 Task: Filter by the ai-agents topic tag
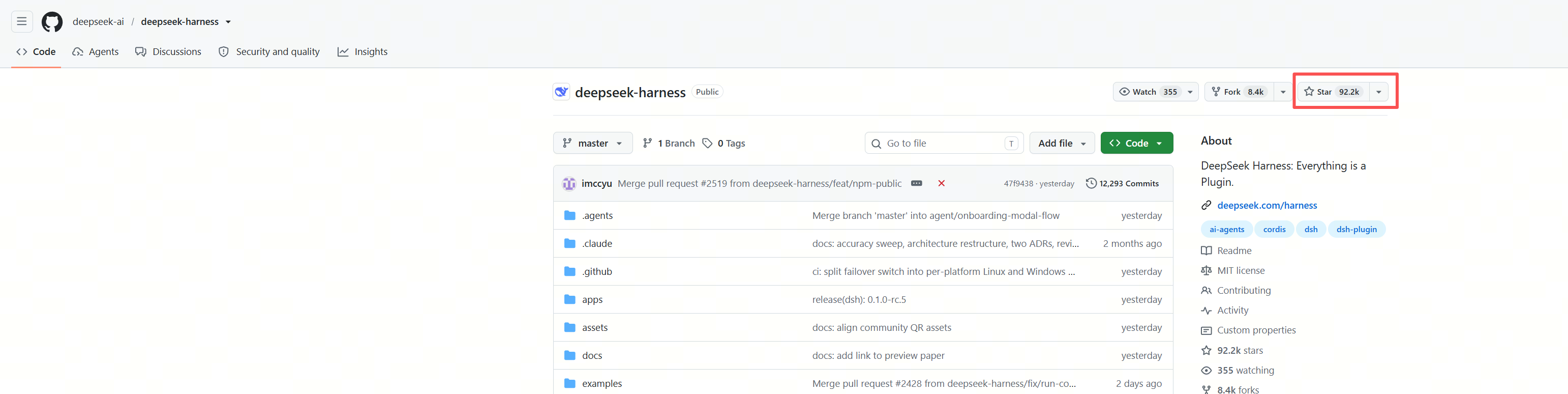click(1226, 230)
